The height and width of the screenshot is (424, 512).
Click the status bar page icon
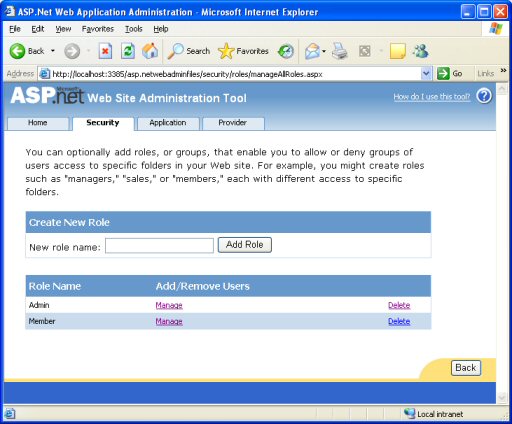point(9,414)
